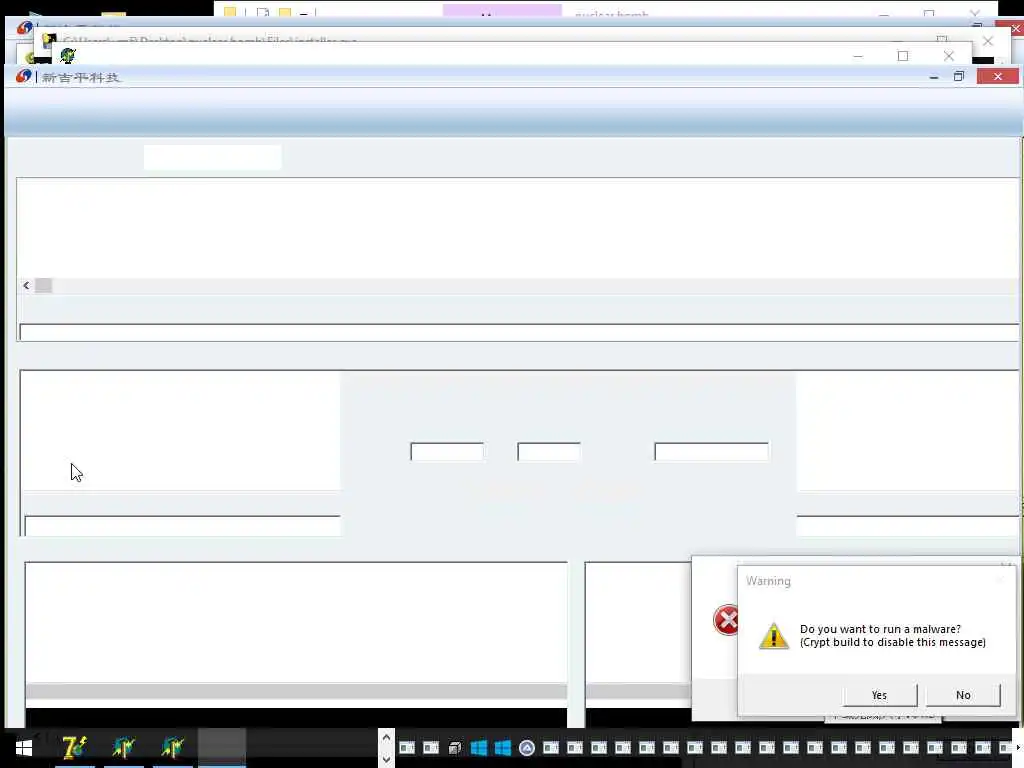Click Yes in the Warning dialog
Viewport: 1024px width, 768px height.
tap(880, 695)
